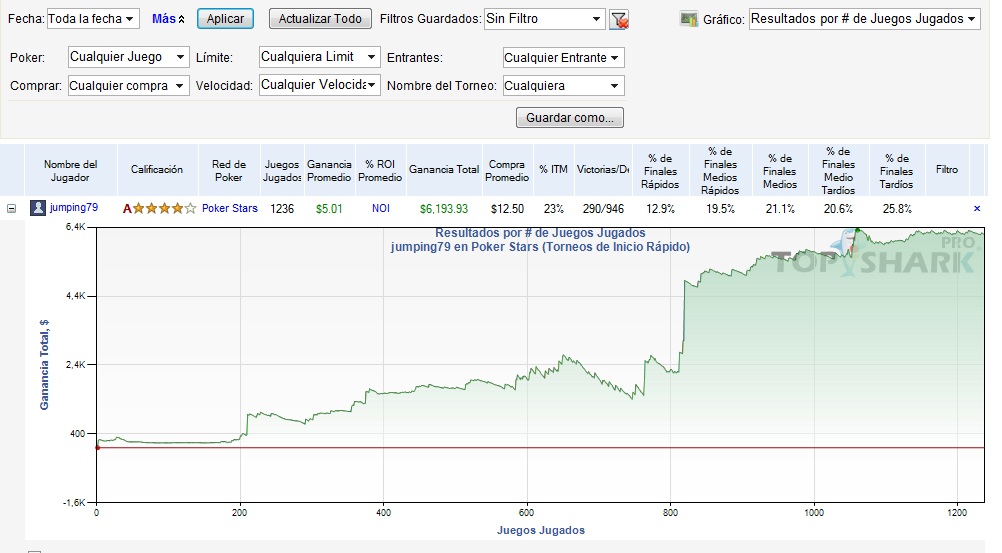Click the Guardar como... button
The image size is (1002, 553).
[569, 118]
